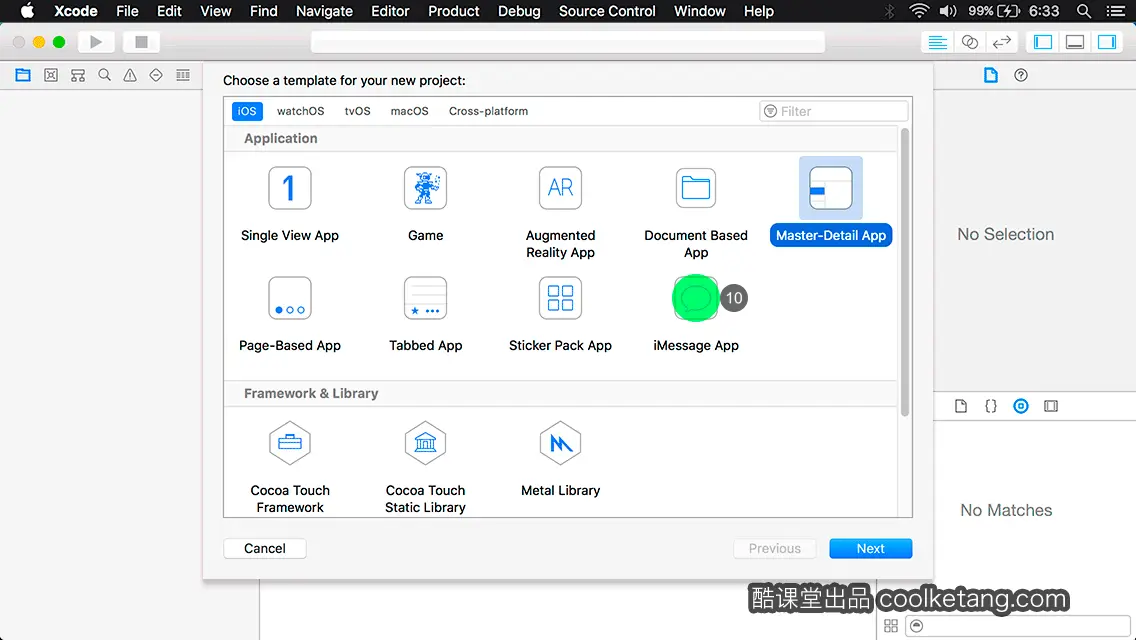This screenshot has width=1136, height=640.
Task: Select the iMessage App template
Action: coord(696,314)
